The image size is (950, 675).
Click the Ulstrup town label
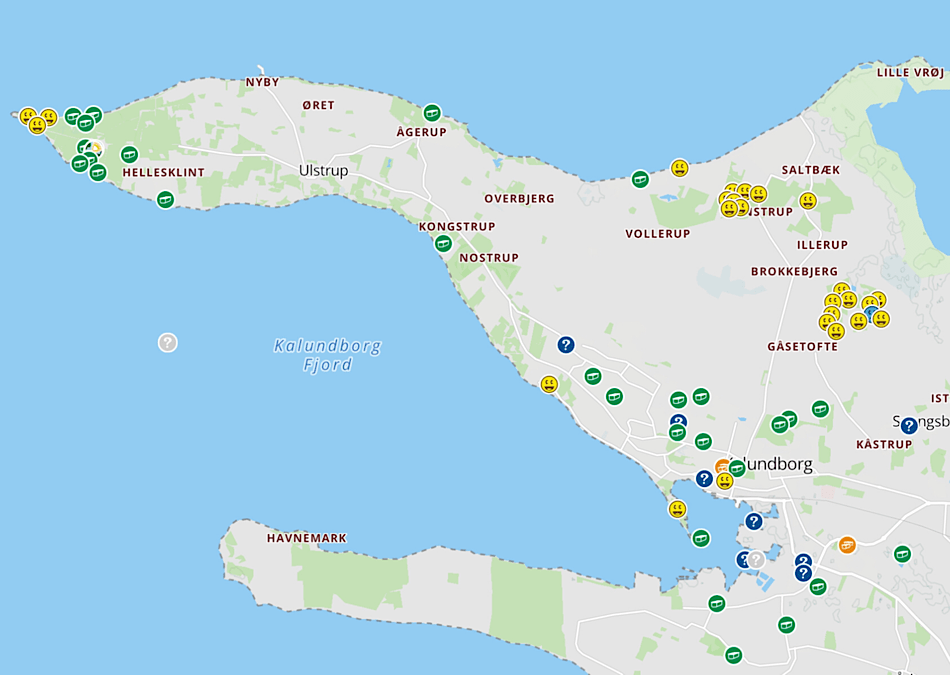click(324, 171)
